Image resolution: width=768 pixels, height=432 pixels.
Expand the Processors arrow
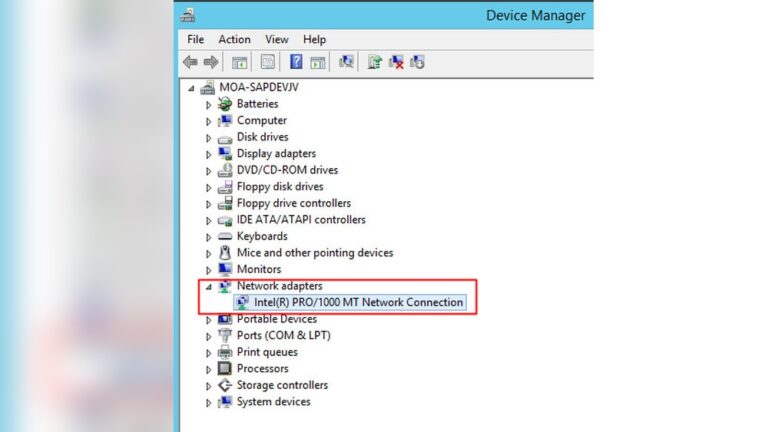coord(208,370)
